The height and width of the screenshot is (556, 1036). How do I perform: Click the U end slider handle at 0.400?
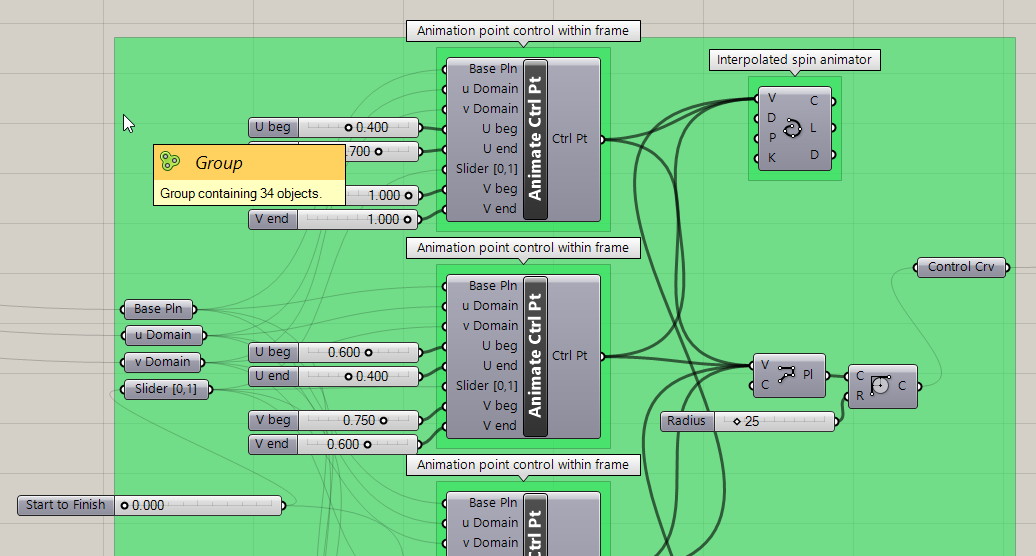click(348, 376)
